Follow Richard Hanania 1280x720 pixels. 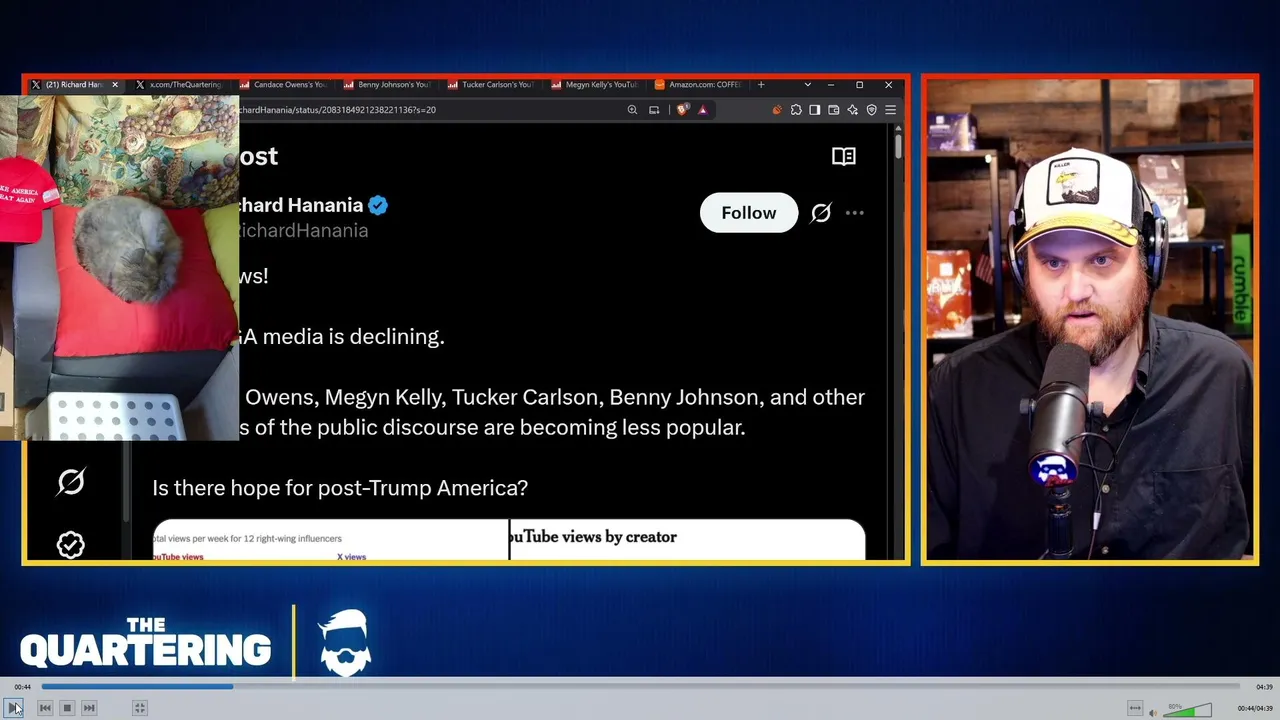tap(749, 213)
